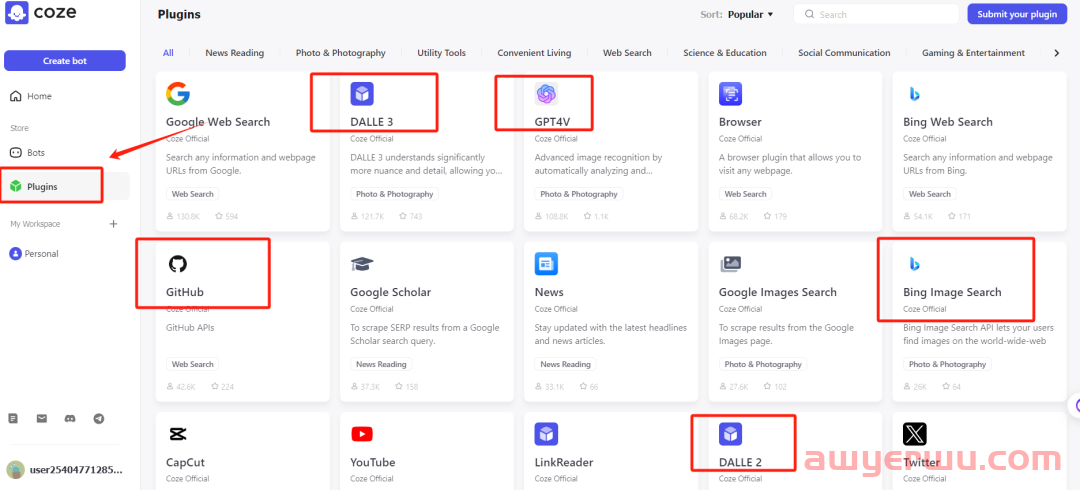1080x490 pixels.
Task: Click the username text at bottom left
Action: pyautogui.click(x=76, y=470)
